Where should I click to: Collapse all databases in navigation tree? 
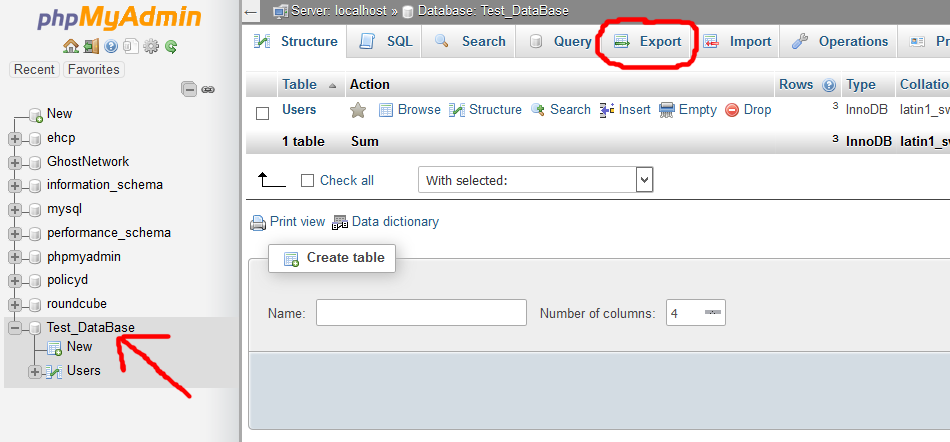point(189,89)
